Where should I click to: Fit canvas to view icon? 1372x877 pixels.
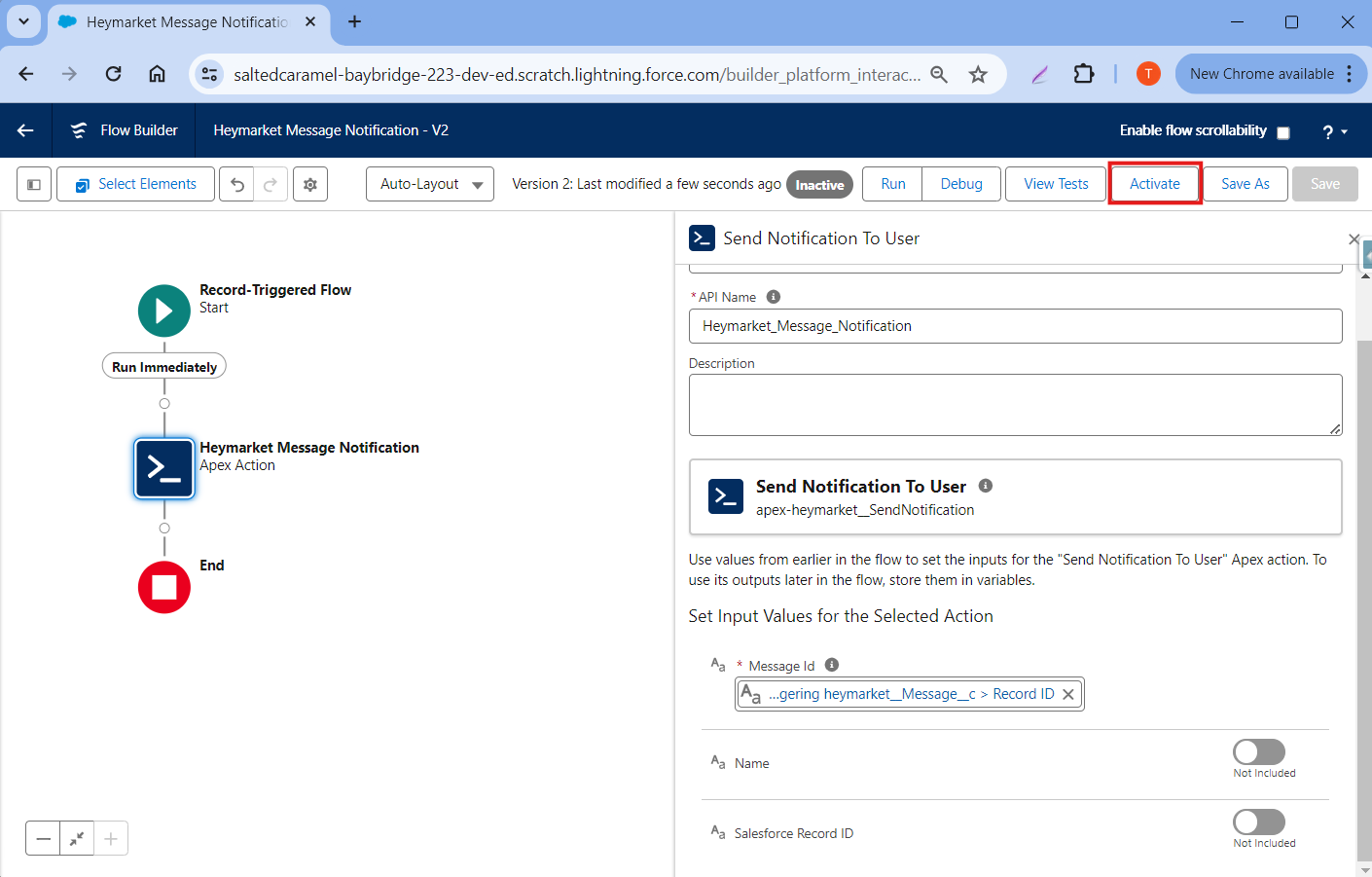tap(77, 838)
